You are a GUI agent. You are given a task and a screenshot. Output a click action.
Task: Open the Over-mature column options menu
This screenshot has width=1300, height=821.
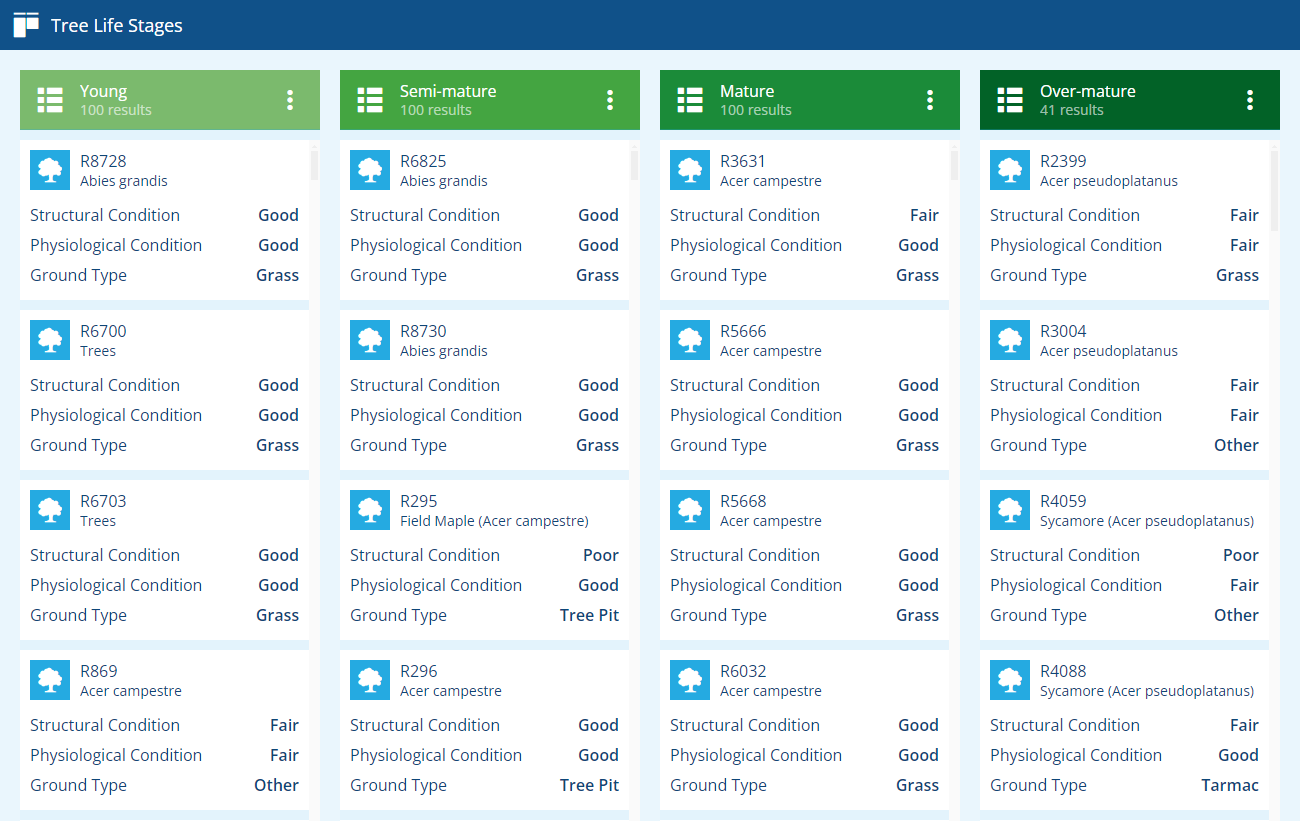click(1250, 100)
